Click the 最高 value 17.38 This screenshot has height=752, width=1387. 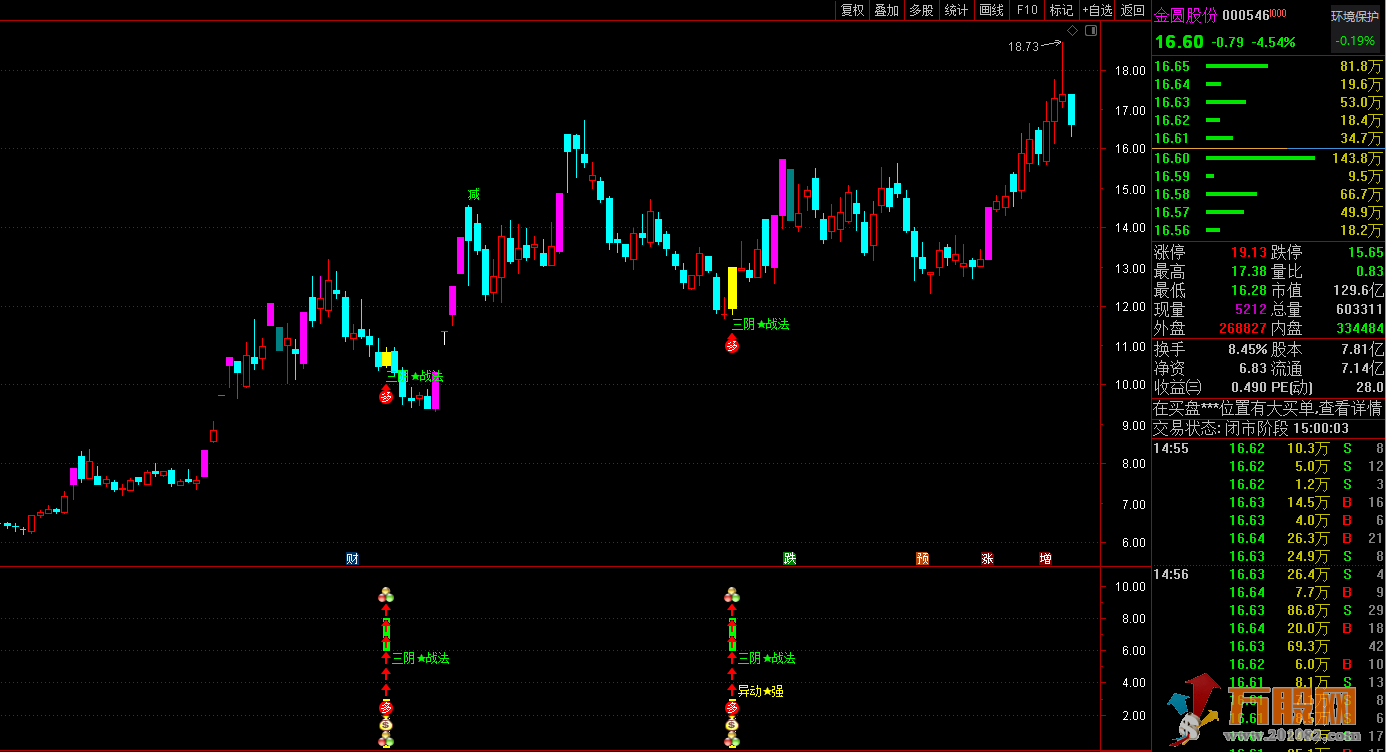[x=1248, y=271]
